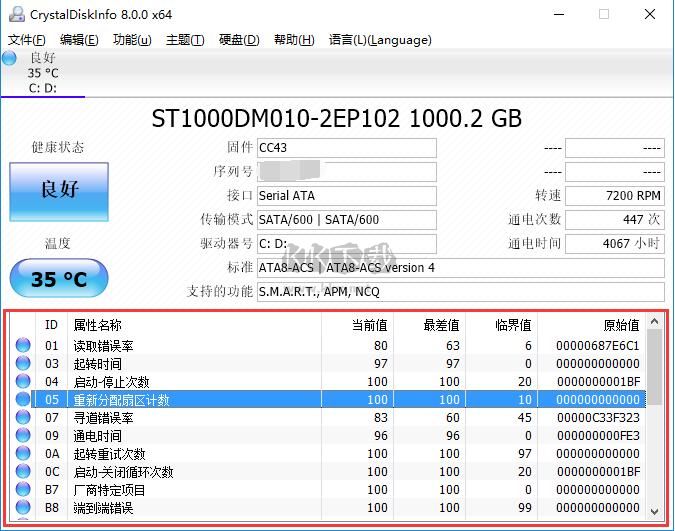
Task: Select the 启动-关闭循环次数 attribute row
Action: pyautogui.click(x=328, y=472)
